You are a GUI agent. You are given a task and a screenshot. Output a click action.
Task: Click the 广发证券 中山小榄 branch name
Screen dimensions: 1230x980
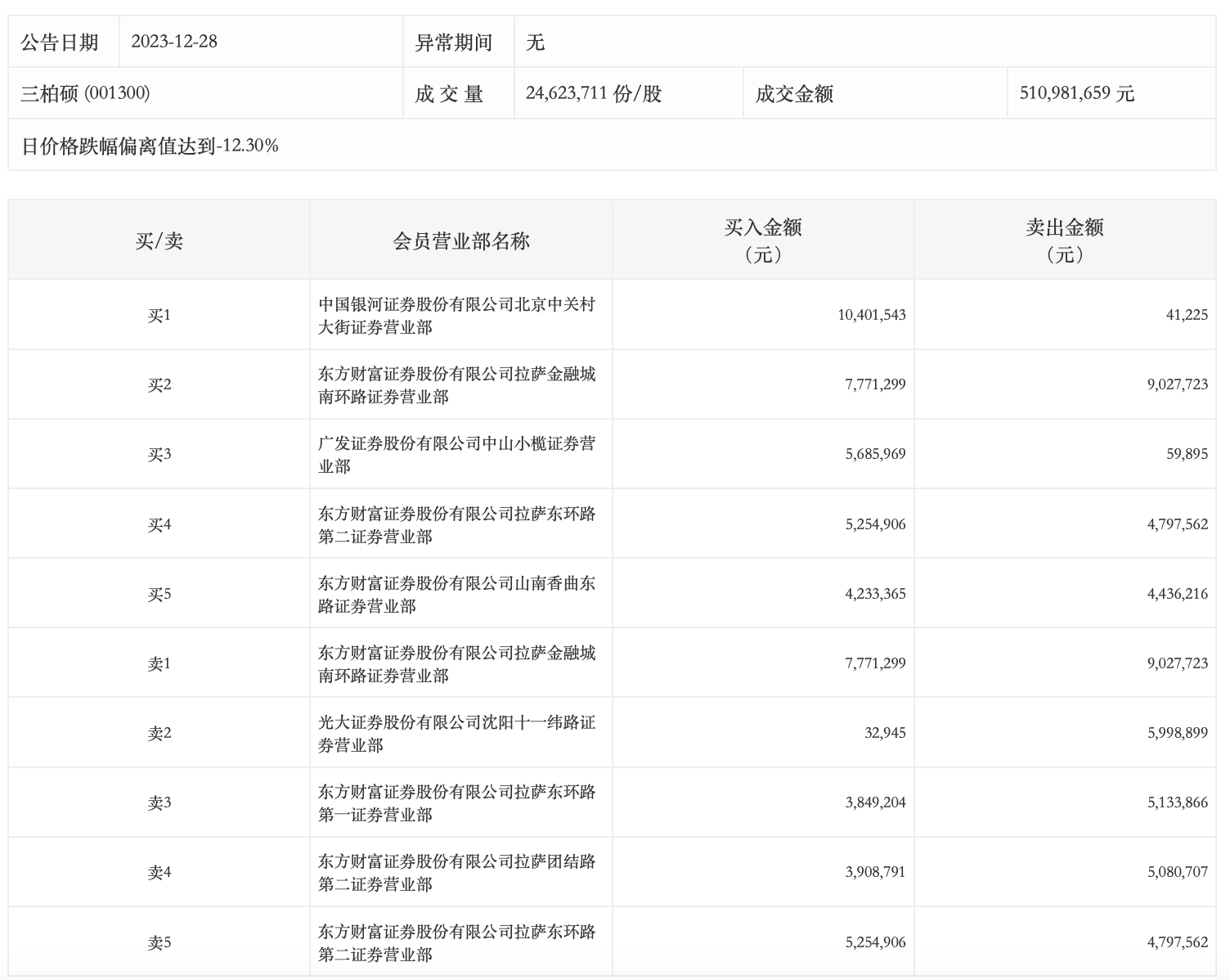tap(456, 454)
